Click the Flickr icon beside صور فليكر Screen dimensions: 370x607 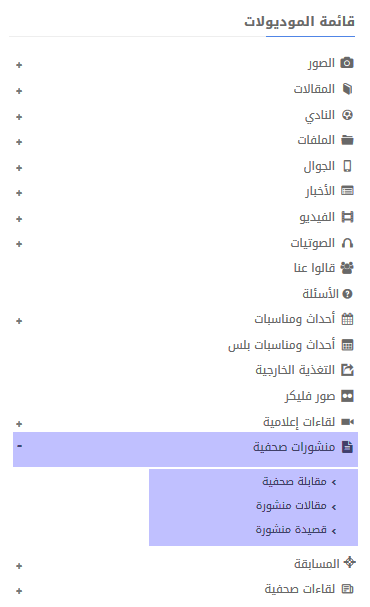point(348,396)
